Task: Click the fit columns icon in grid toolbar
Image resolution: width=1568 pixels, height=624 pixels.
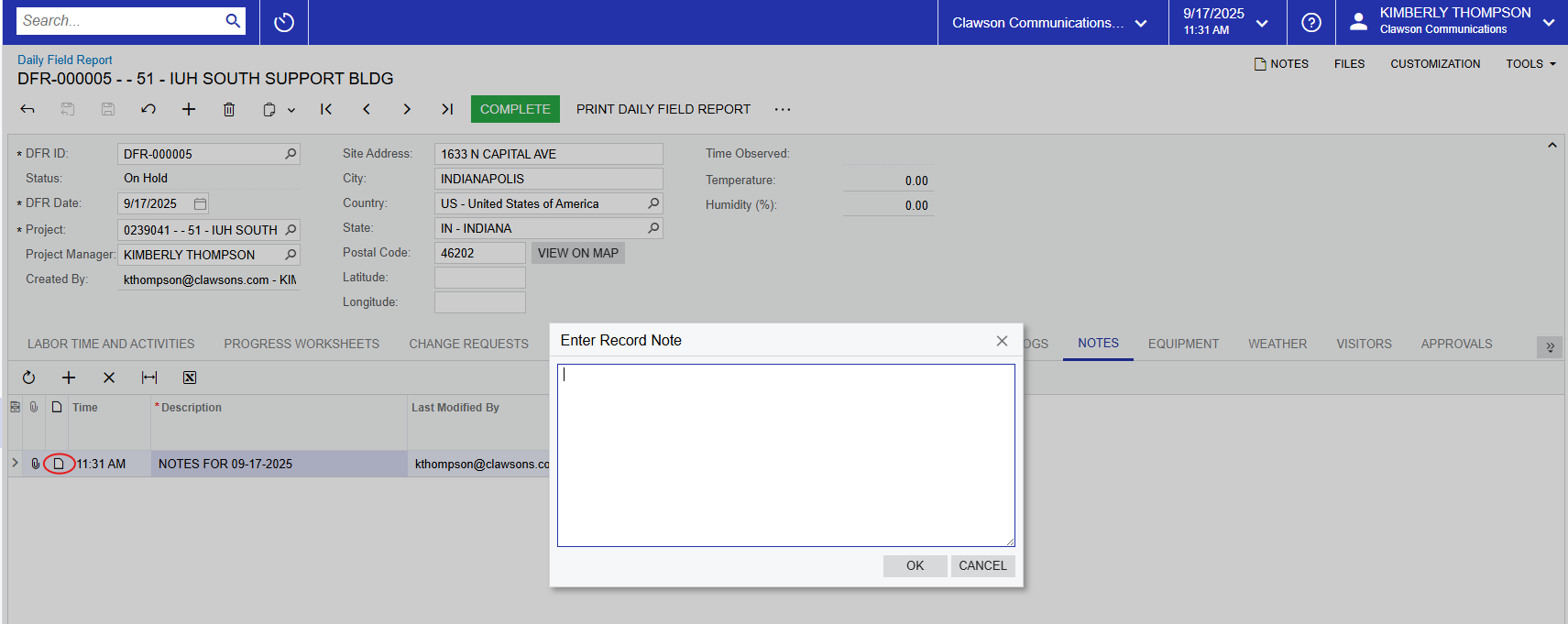Action: [149, 378]
